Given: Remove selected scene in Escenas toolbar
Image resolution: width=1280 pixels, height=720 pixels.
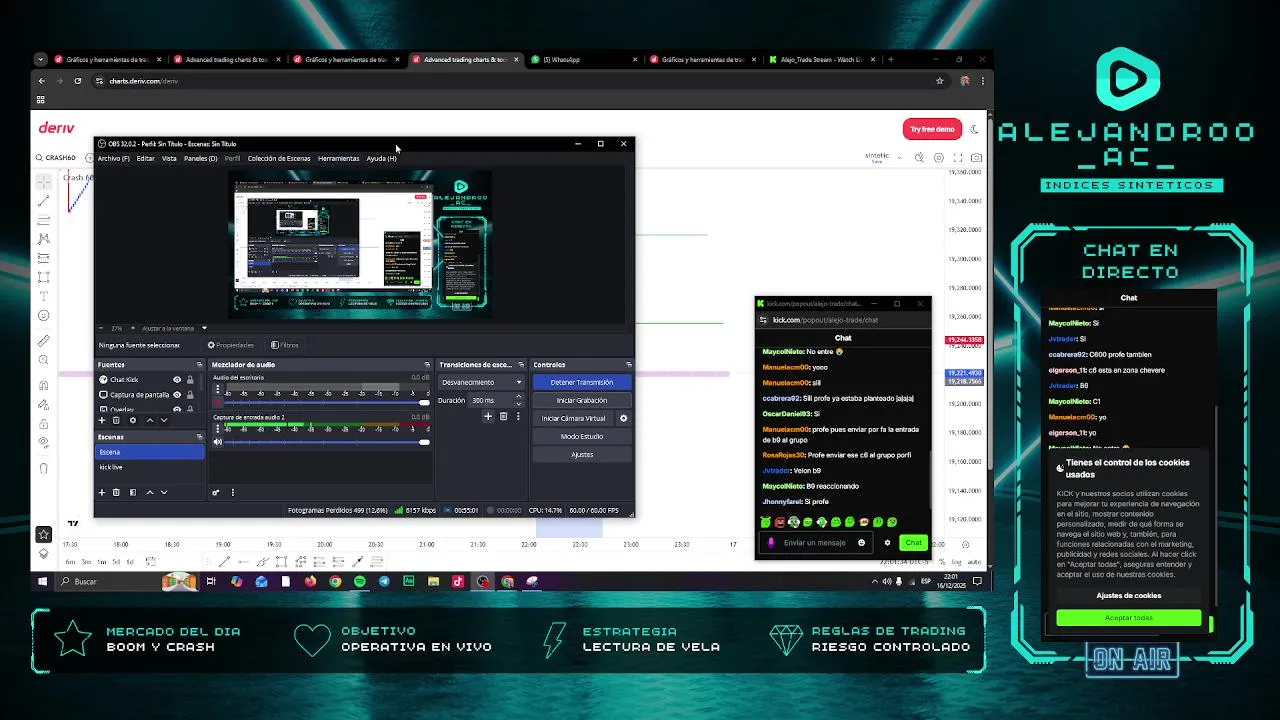Looking at the screenshot, I should [116, 492].
